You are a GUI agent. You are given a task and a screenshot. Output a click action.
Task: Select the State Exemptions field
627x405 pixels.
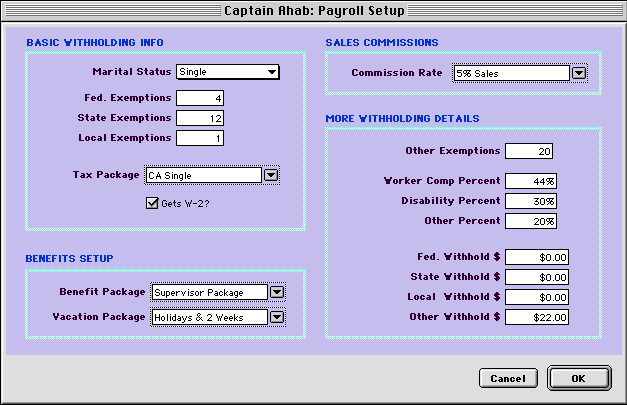[200, 118]
